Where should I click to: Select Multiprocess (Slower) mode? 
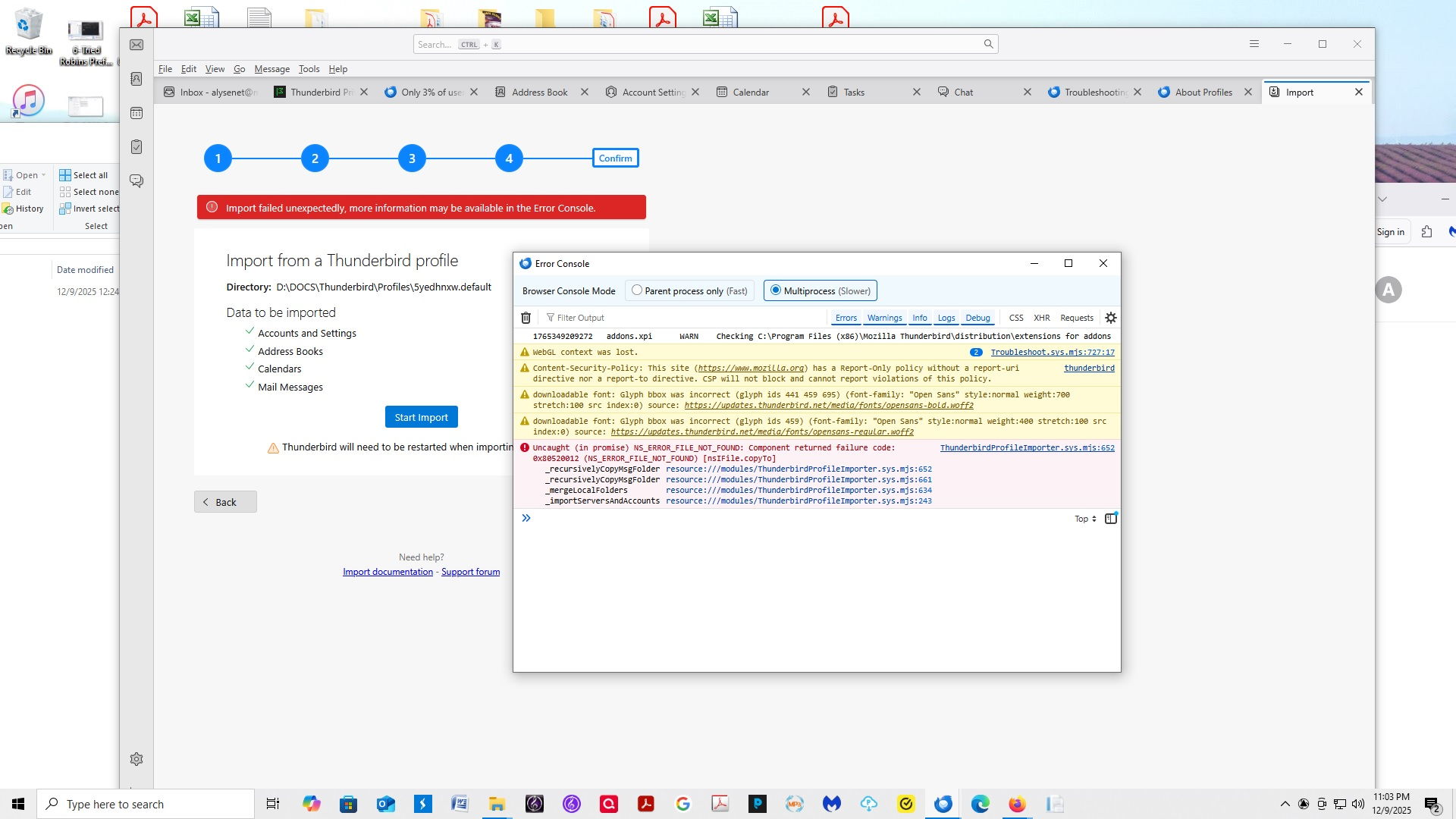click(x=776, y=290)
